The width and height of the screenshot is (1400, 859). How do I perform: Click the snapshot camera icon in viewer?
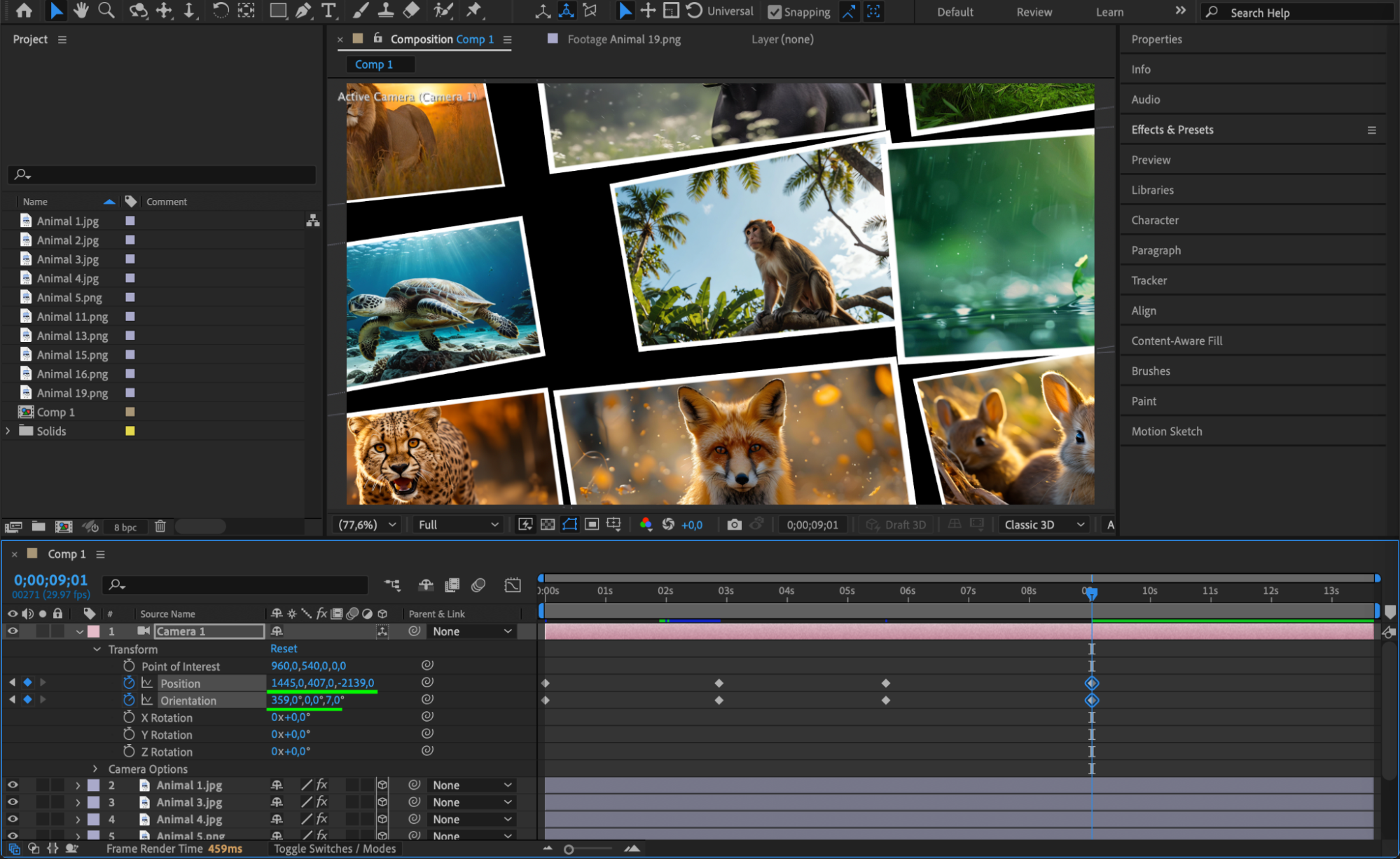tap(734, 525)
